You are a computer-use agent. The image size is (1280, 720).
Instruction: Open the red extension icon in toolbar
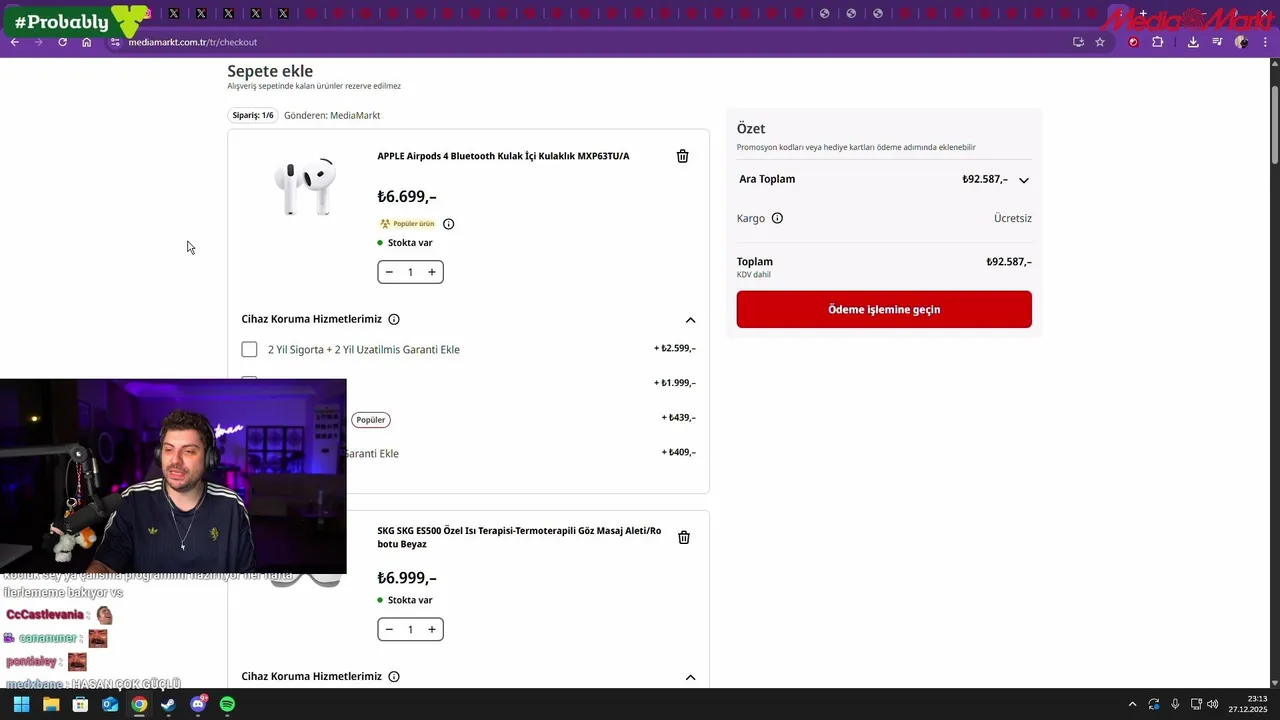(x=1133, y=42)
